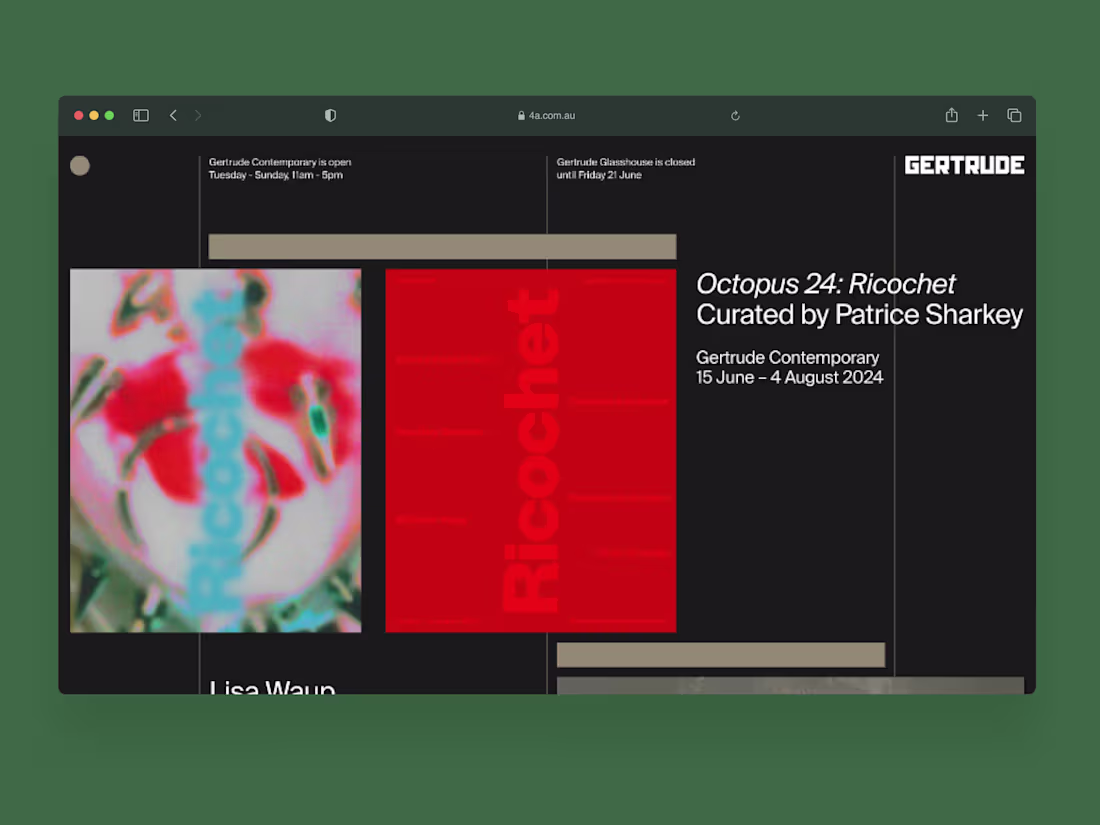Show the tab overview icon
Image resolution: width=1100 pixels, height=825 pixels.
(x=1014, y=115)
